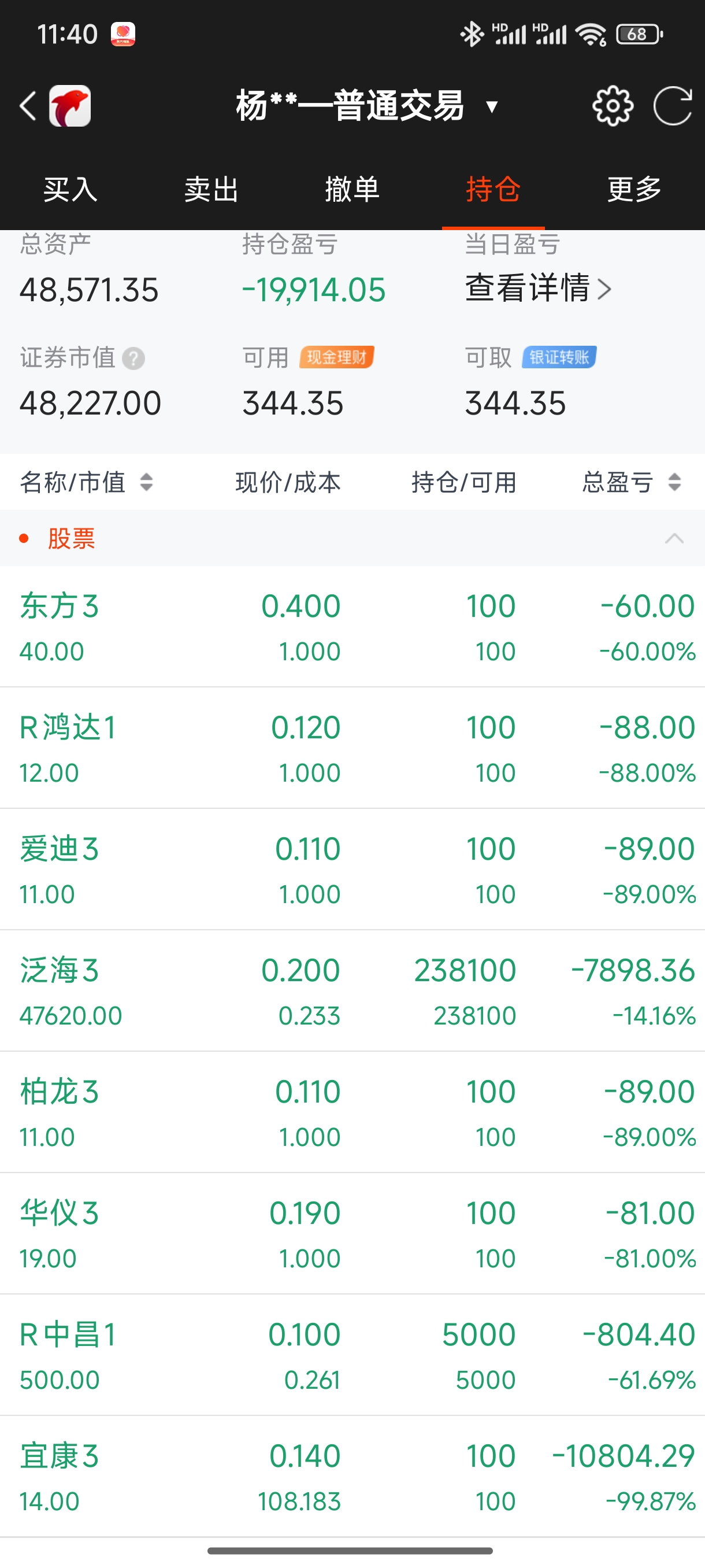
Task: Open the 现金理财 orange badge
Action: [336, 357]
